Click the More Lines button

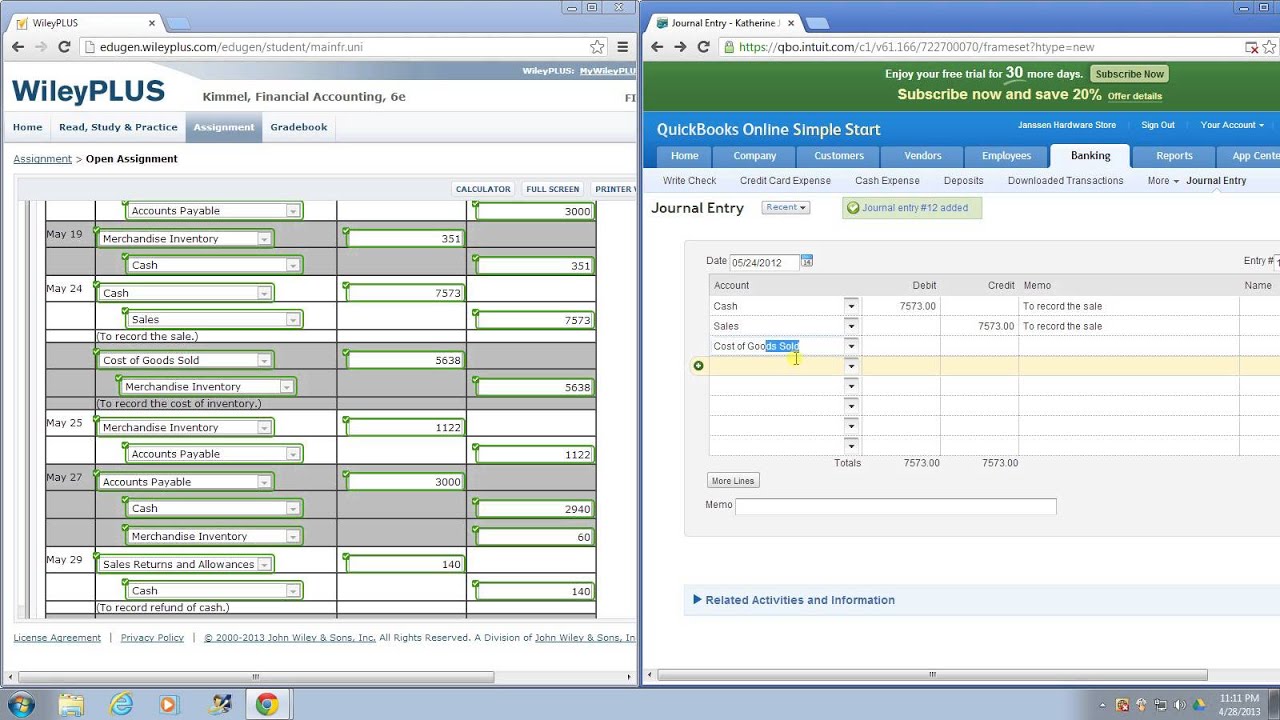[733, 481]
